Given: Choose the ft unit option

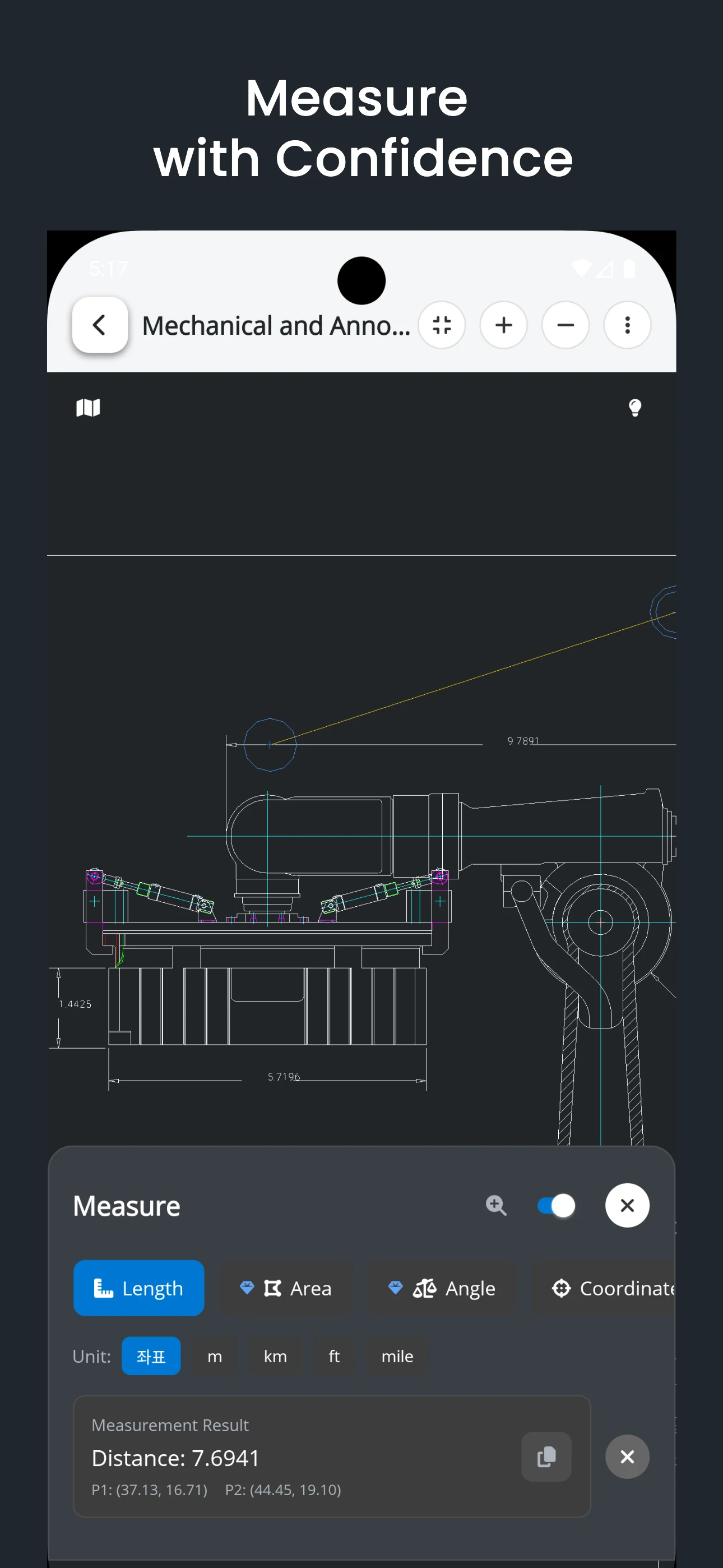Looking at the screenshot, I should 334,1356.
